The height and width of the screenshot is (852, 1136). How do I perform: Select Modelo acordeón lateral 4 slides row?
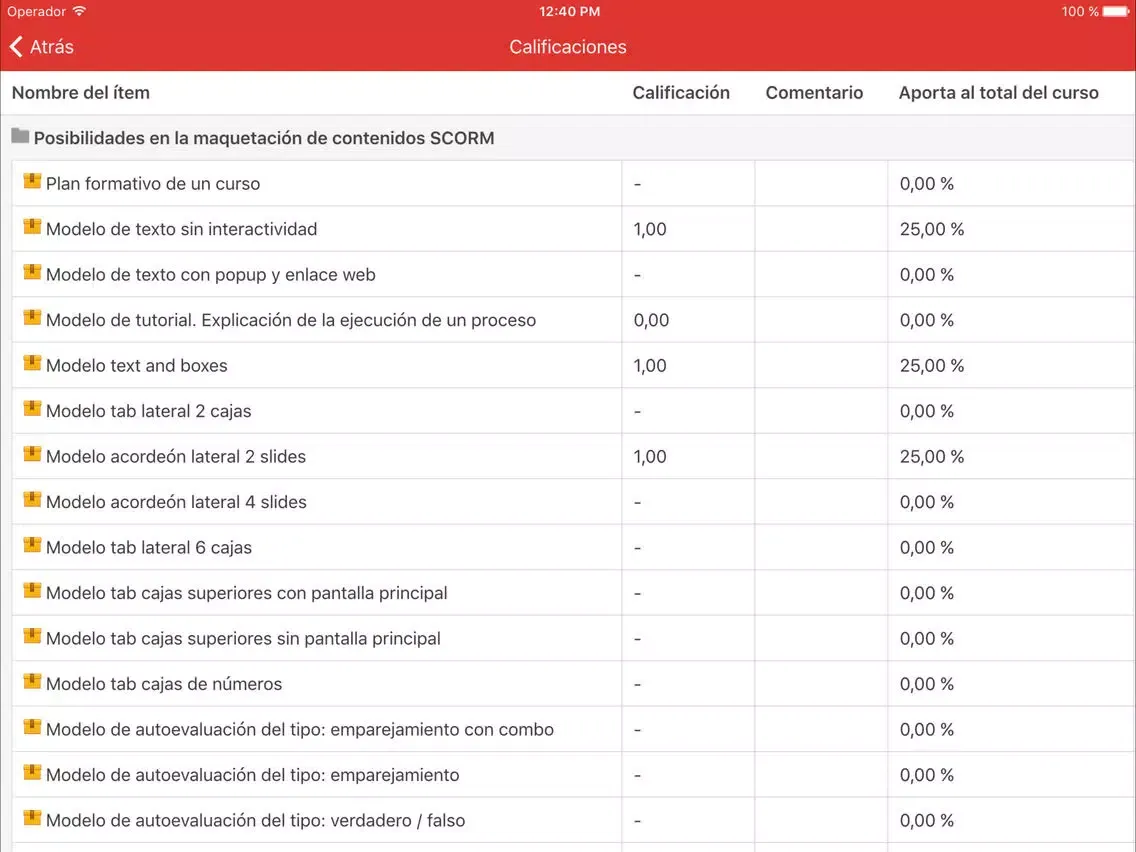tap(176, 502)
